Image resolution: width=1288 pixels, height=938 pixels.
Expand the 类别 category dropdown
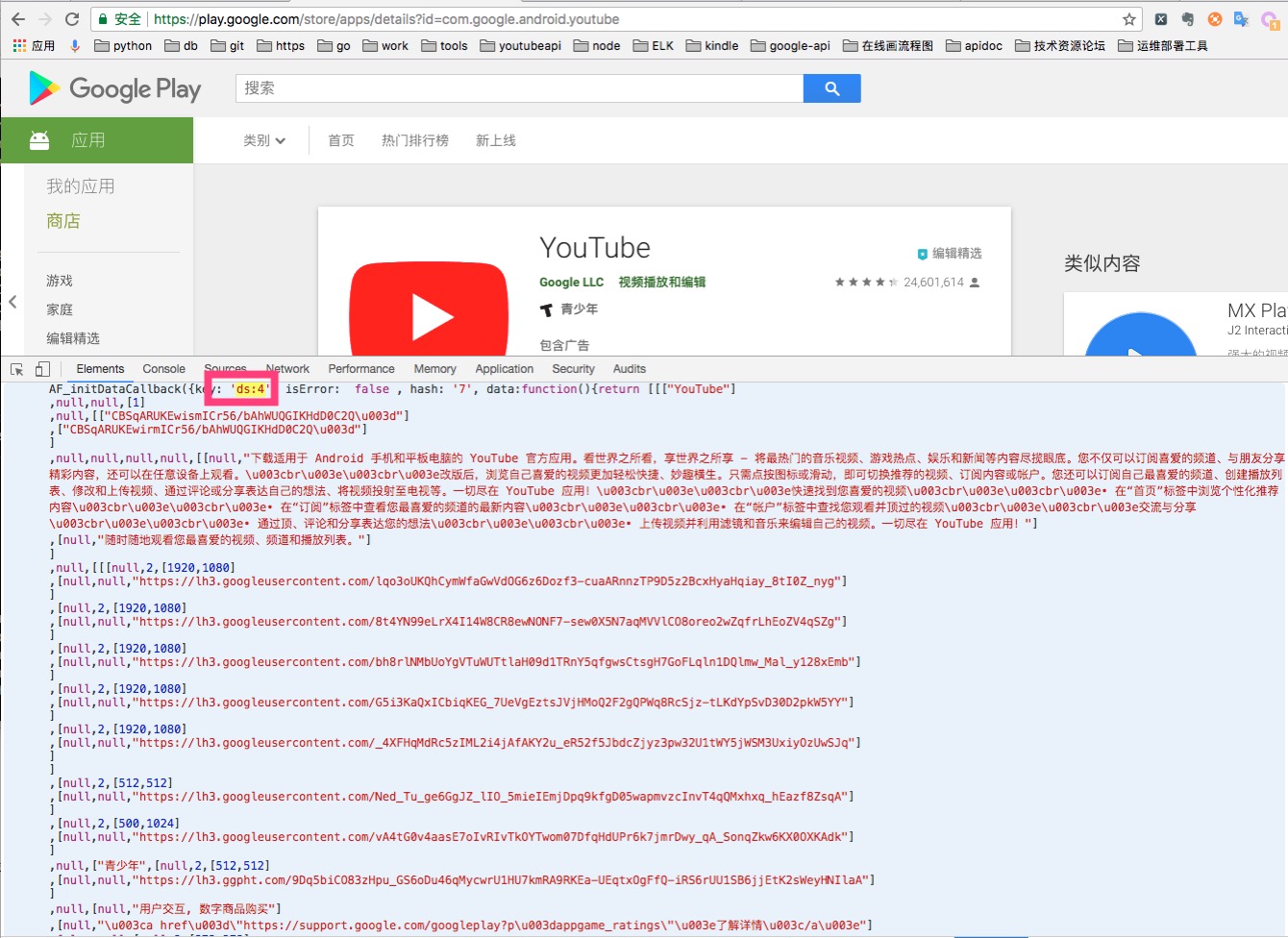coord(264,140)
